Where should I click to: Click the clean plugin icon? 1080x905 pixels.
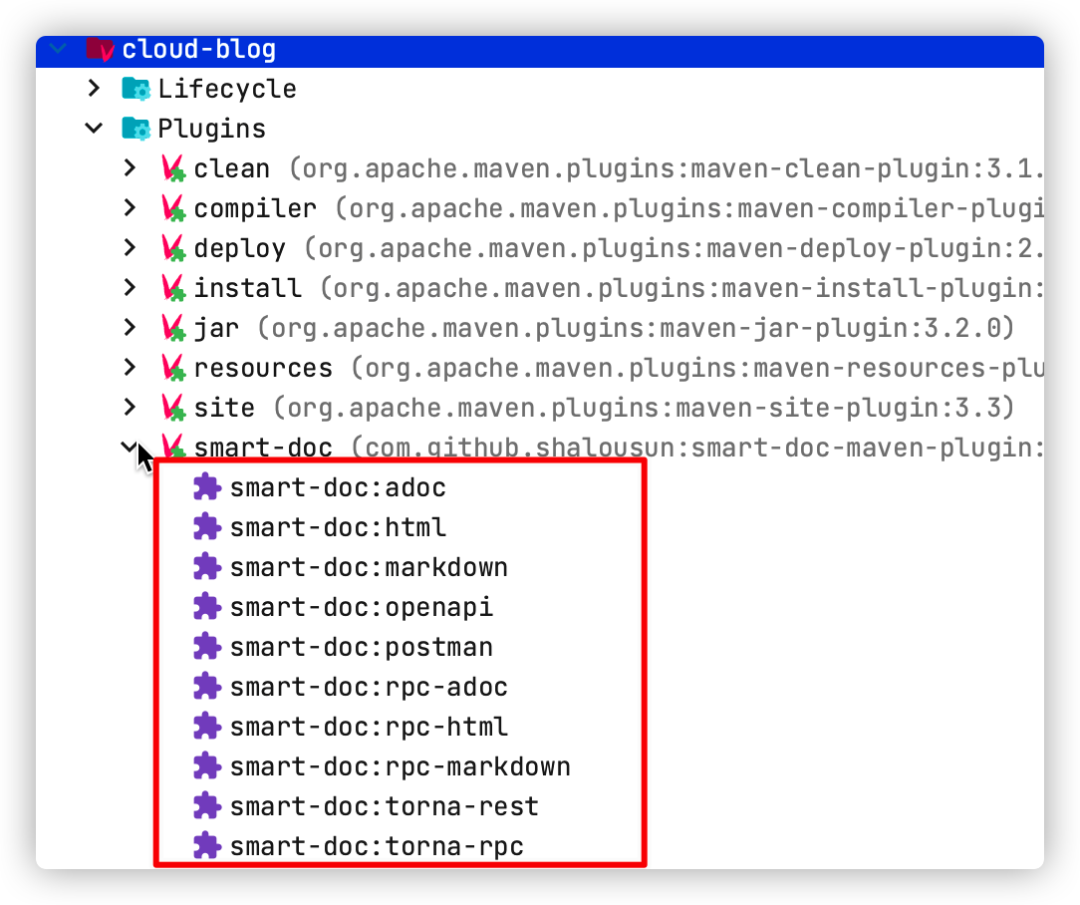click(x=174, y=169)
